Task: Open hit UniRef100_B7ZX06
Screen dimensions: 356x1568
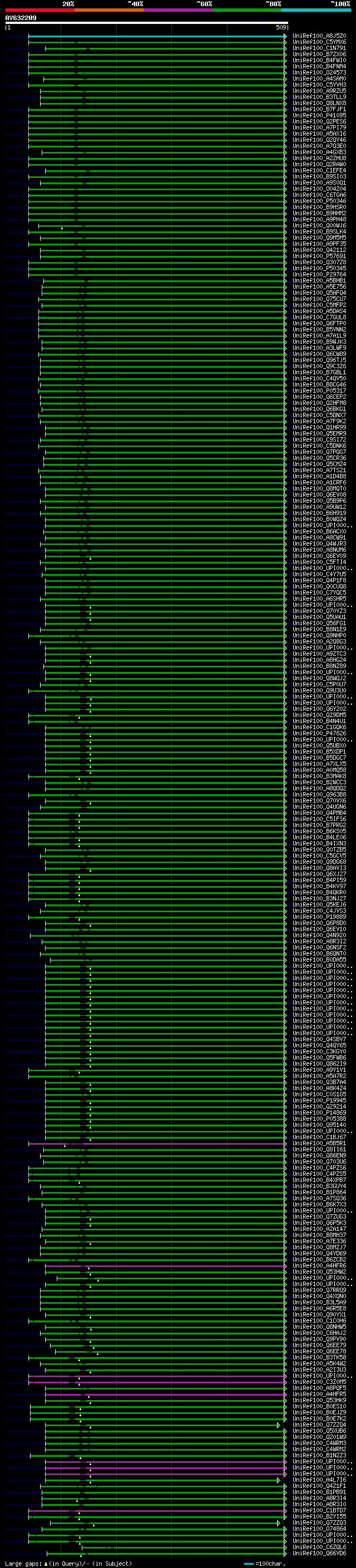Action: [319, 54]
